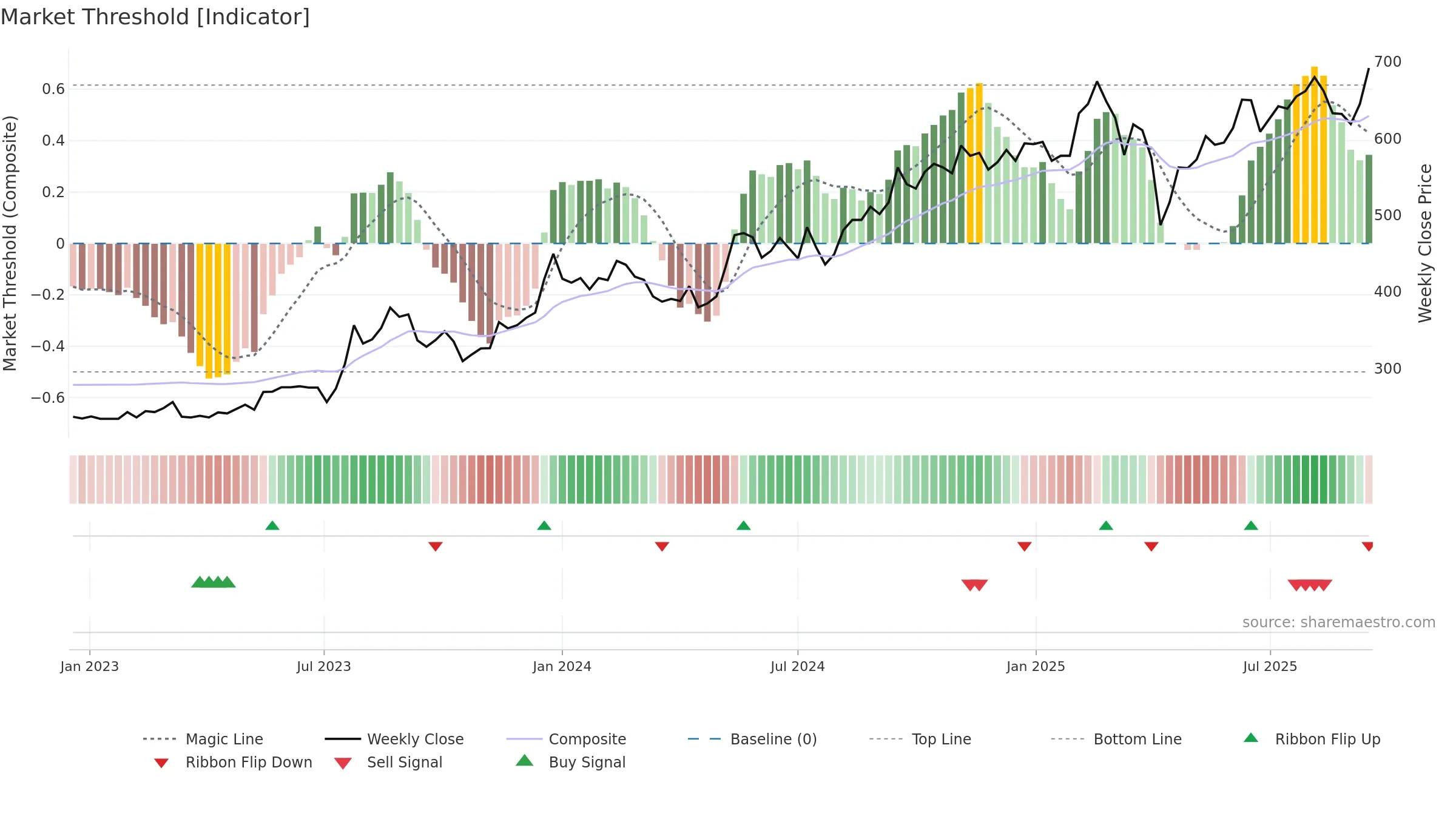The width and height of the screenshot is (1456, 819).
Task: Click the Top Line legend entry
Action: (920, 739)
